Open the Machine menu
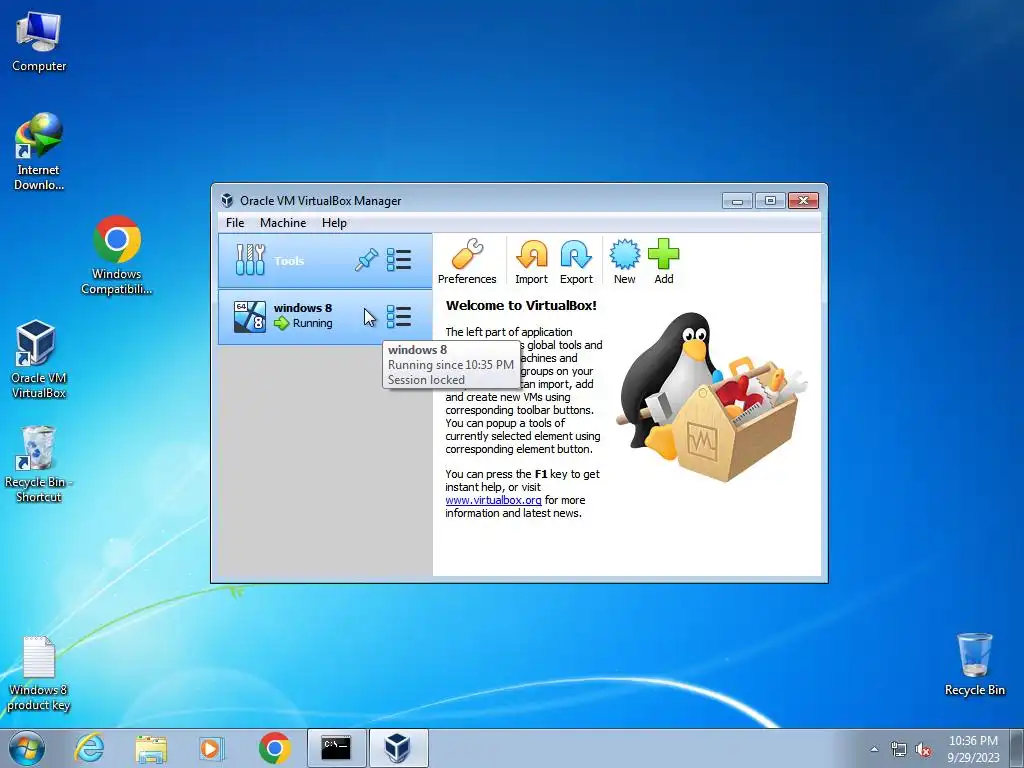This screenshot has height=768, width=1024. click(x=283, y=223)
